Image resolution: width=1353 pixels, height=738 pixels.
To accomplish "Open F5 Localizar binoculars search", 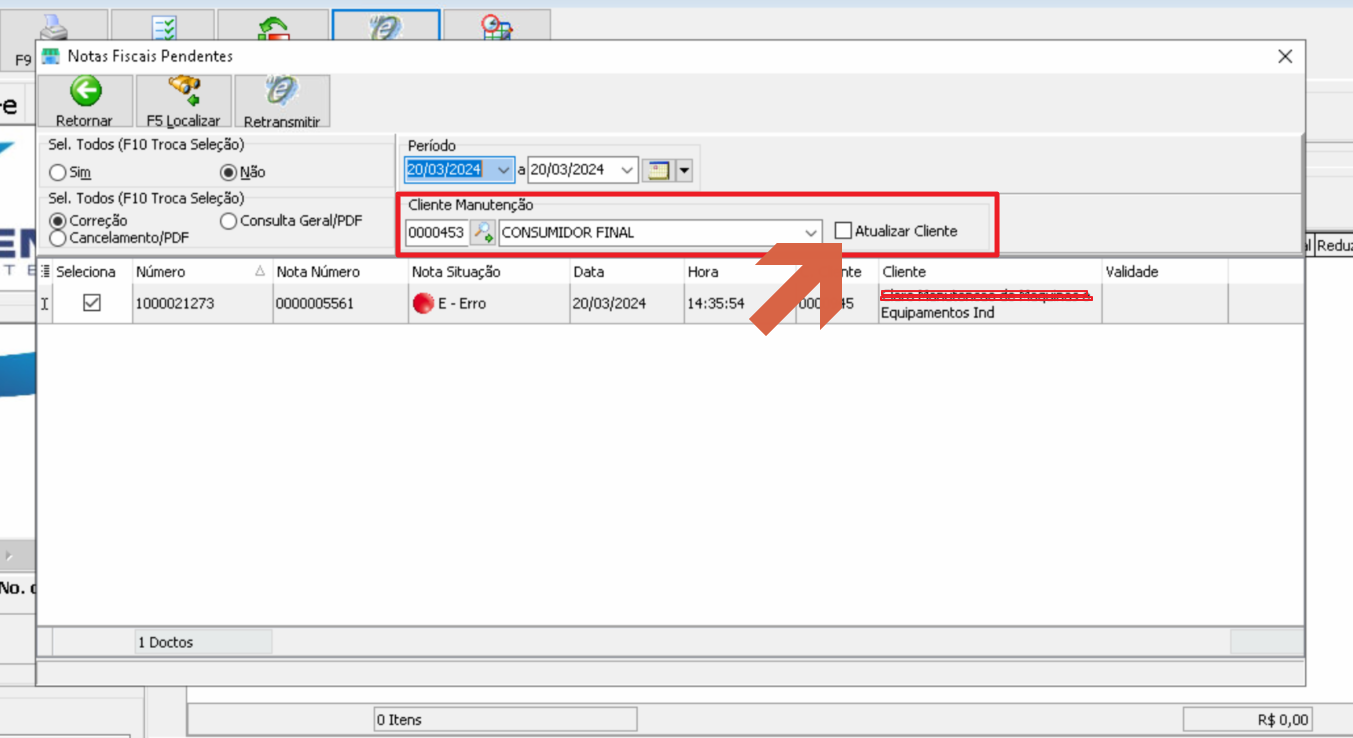I will coord(183,101).
